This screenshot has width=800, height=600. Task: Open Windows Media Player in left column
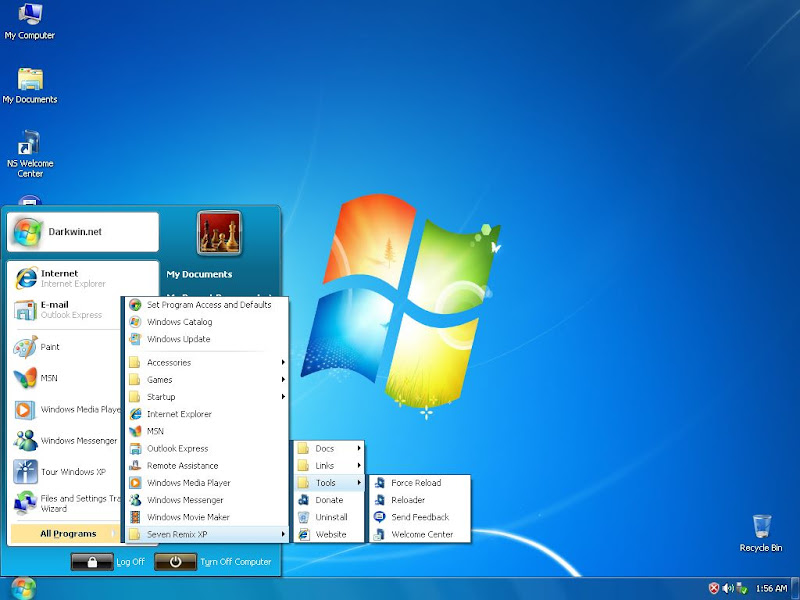[x=65, y=409]
